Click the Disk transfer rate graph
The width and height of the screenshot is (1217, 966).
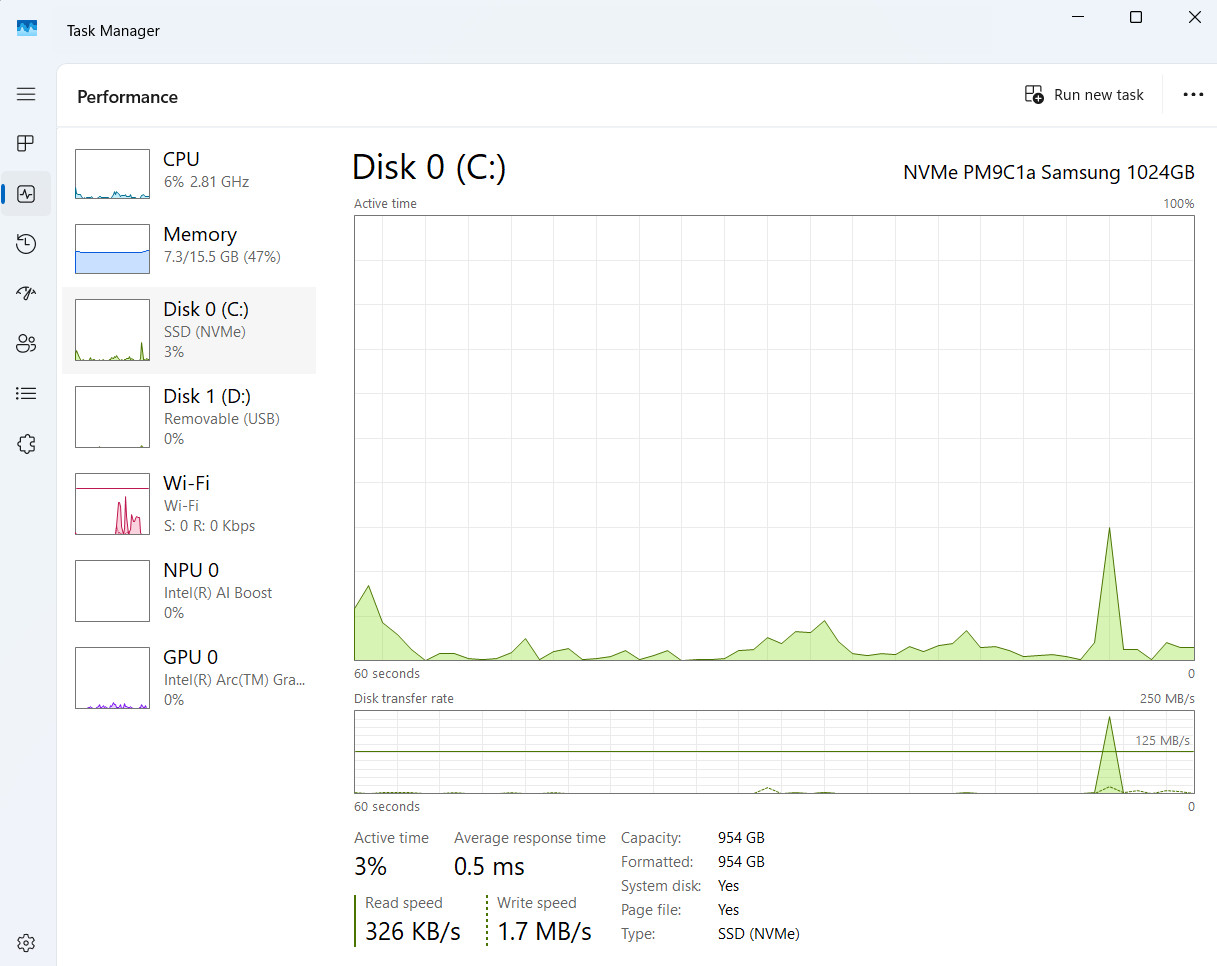774,752
